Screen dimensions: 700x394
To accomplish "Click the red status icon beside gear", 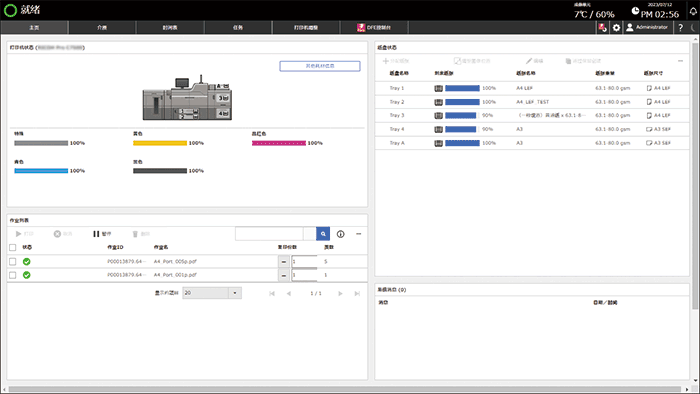I will point(603,28).
